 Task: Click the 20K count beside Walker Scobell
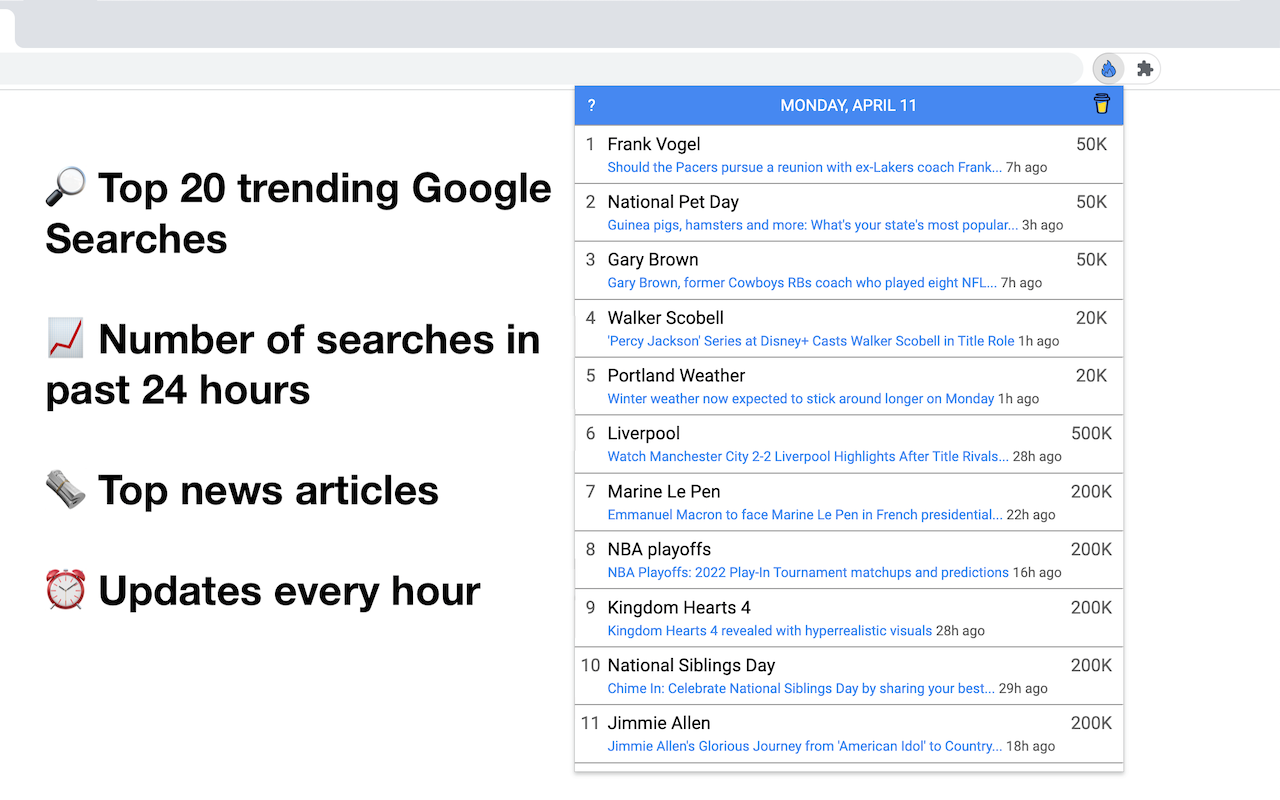[x=1092, y=318]
